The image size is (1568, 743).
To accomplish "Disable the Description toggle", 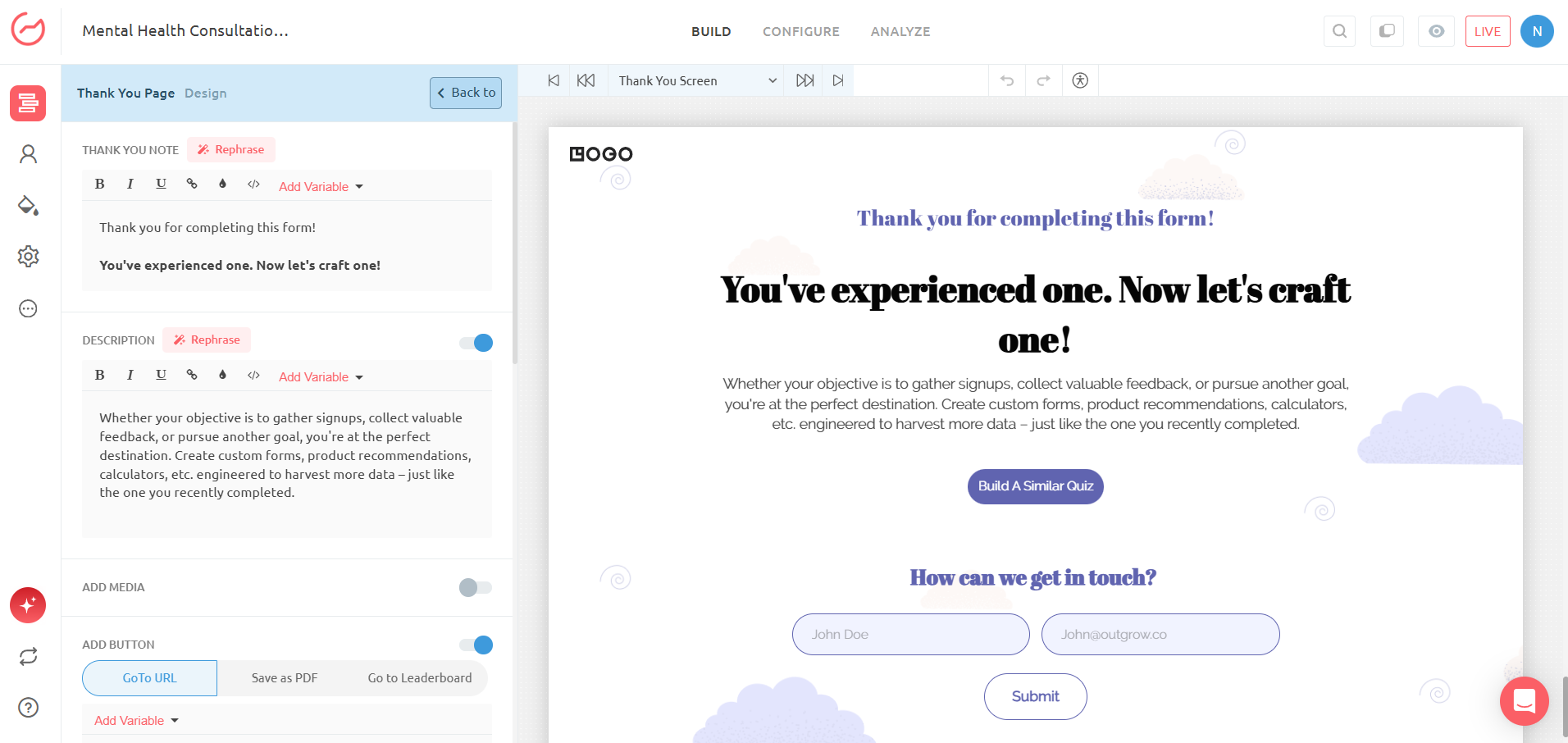I will [476, 343].
